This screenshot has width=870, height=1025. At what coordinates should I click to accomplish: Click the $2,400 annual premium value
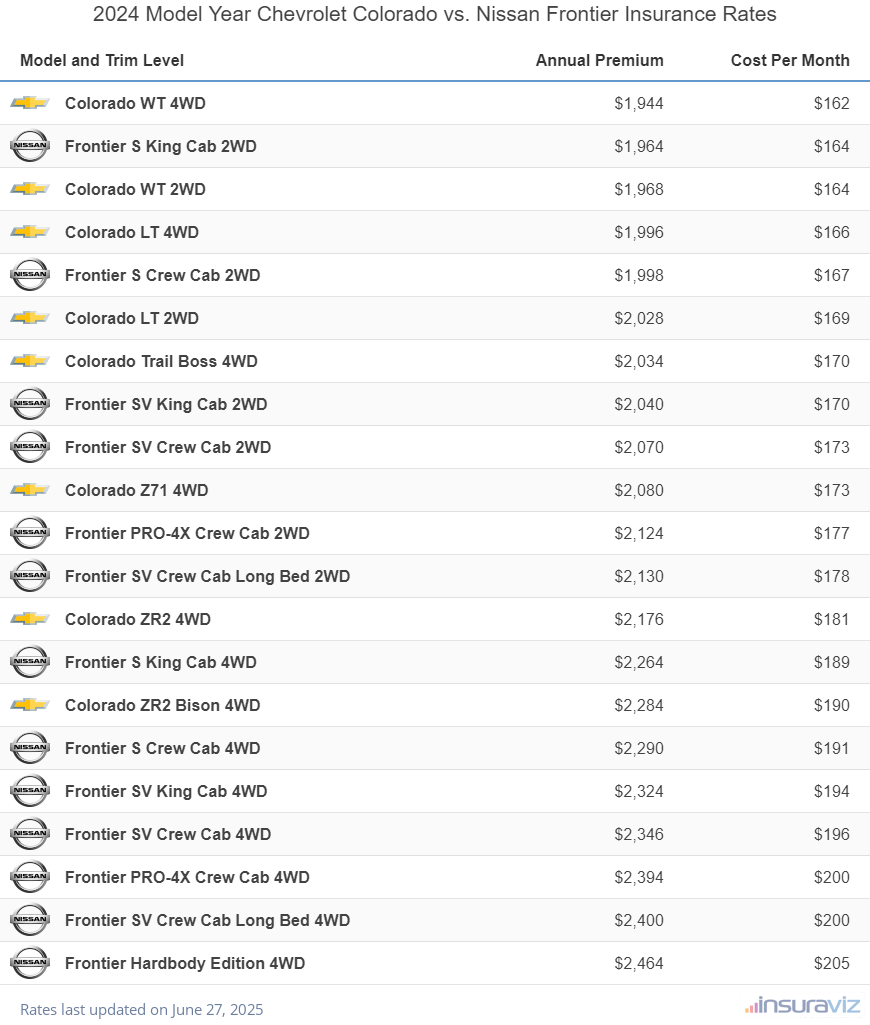click(x=639, y=920)
